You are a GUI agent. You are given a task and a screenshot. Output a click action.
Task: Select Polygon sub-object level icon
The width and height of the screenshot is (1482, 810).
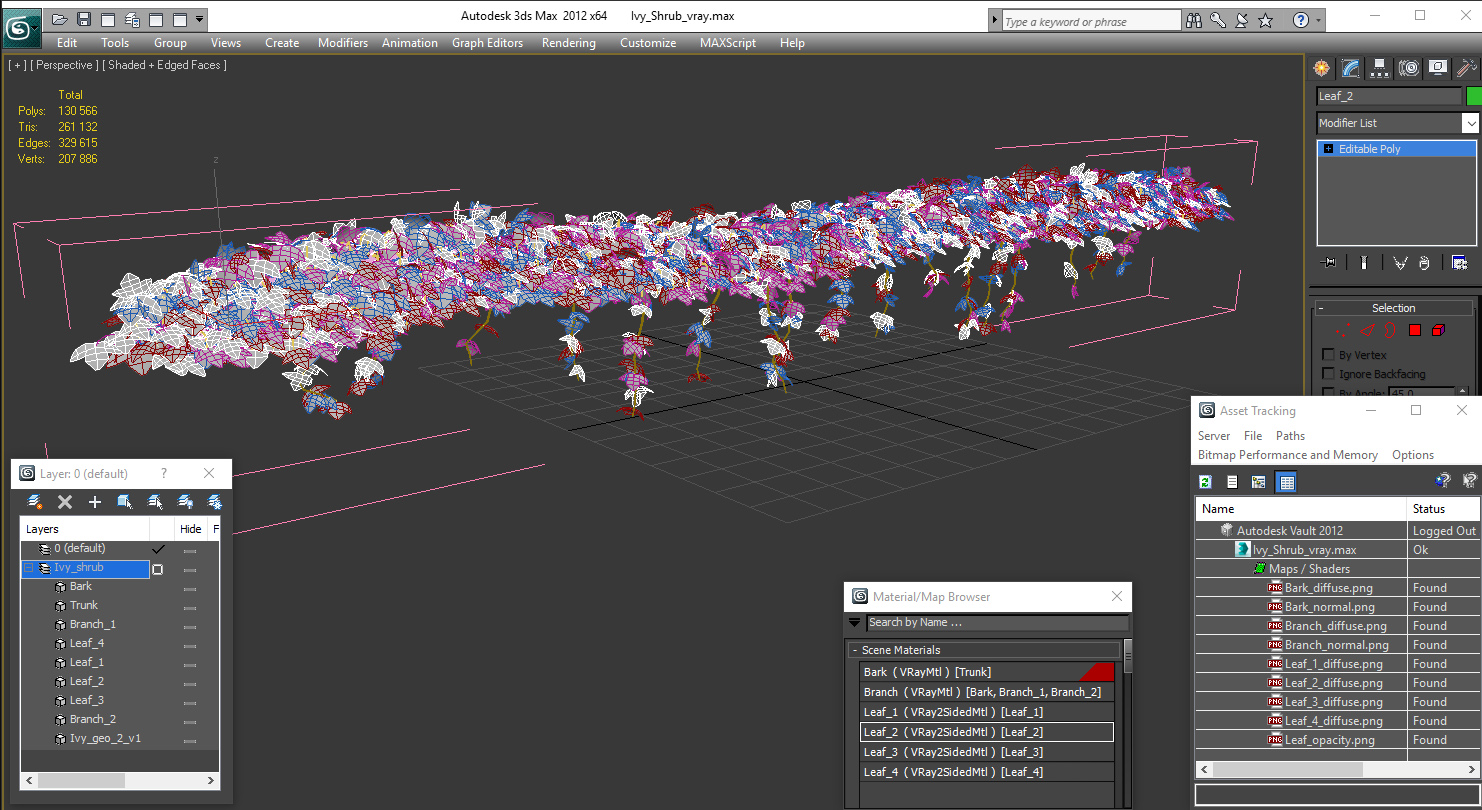(1415, 330)
